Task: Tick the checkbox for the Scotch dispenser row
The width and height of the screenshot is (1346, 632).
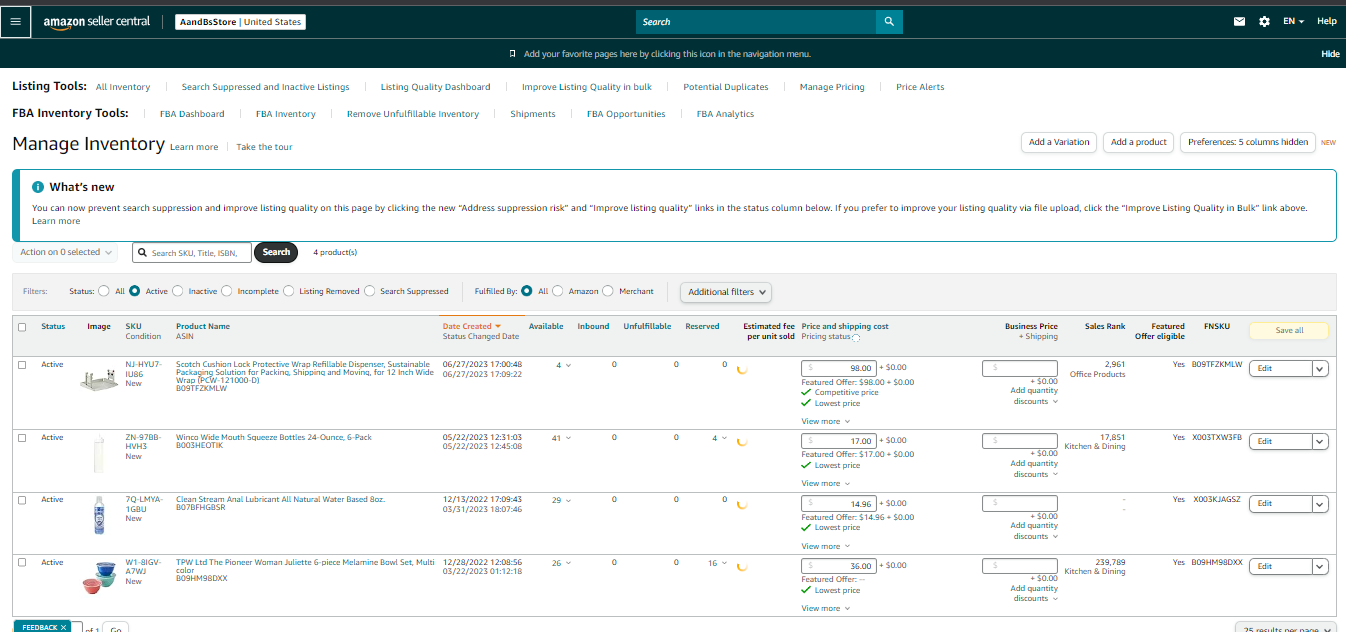Action: click(x=22, y=365)
